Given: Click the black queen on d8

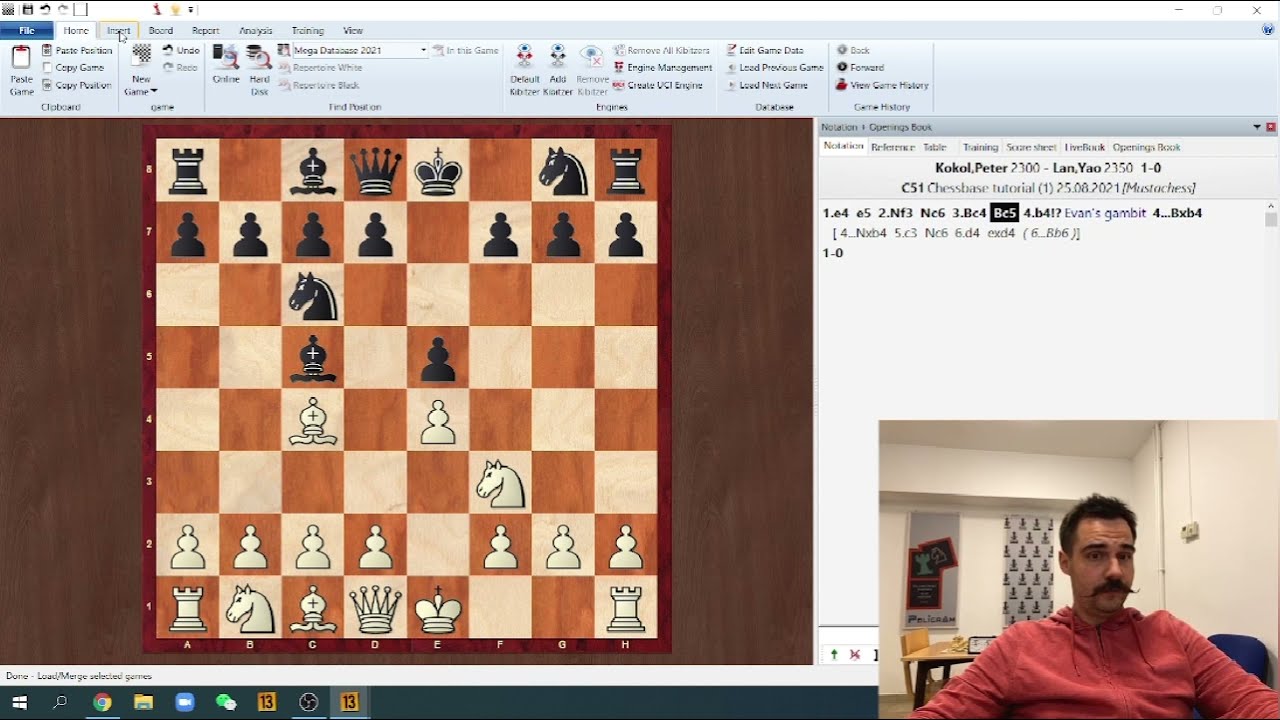Looking at the screenshot, I should tap(376, 171).
